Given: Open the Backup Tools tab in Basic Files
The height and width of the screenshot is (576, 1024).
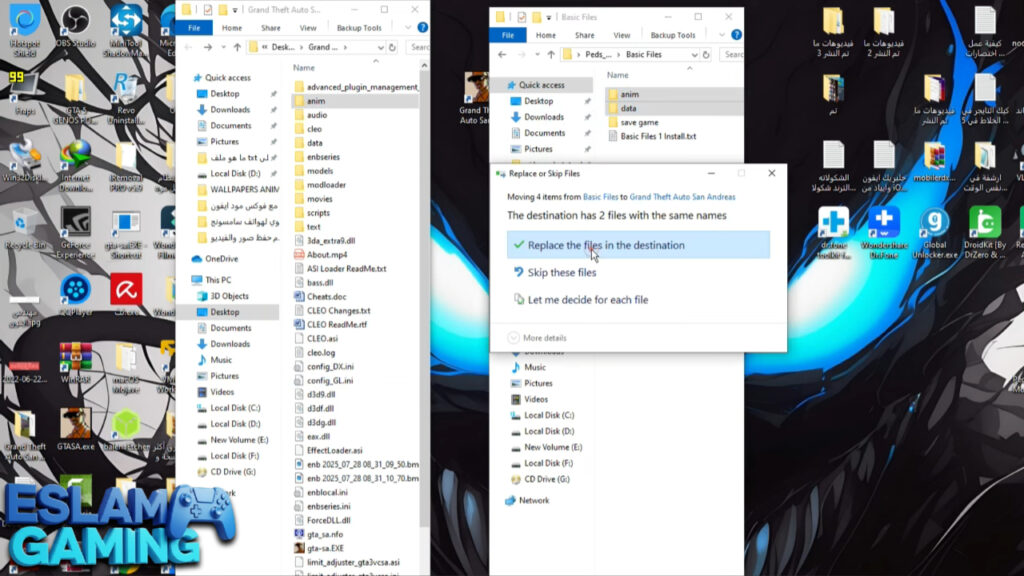Looking at the screenshot, I should tap(672, 35).
